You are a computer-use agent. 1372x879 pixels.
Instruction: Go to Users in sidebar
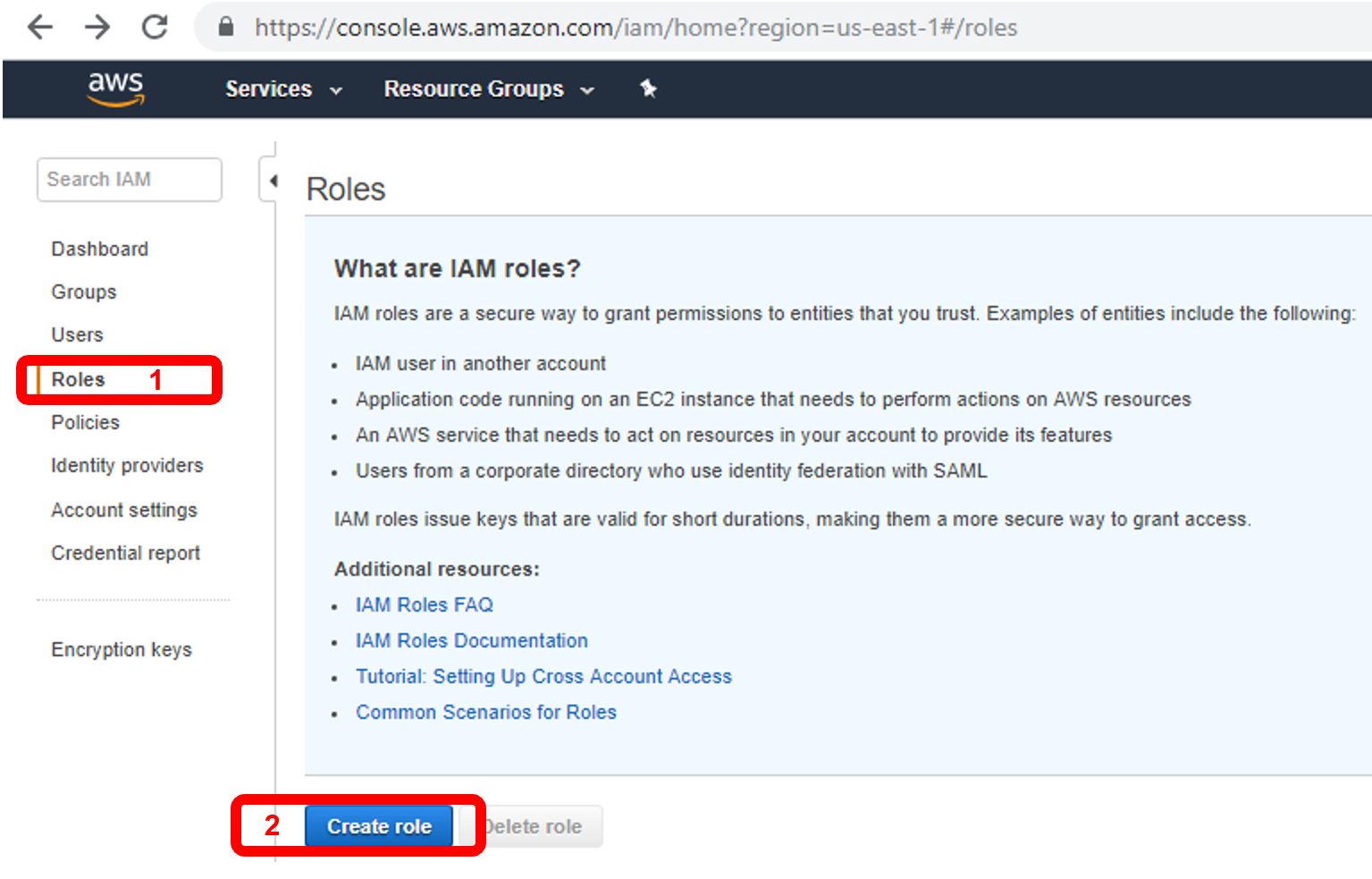tap(77, 335)
